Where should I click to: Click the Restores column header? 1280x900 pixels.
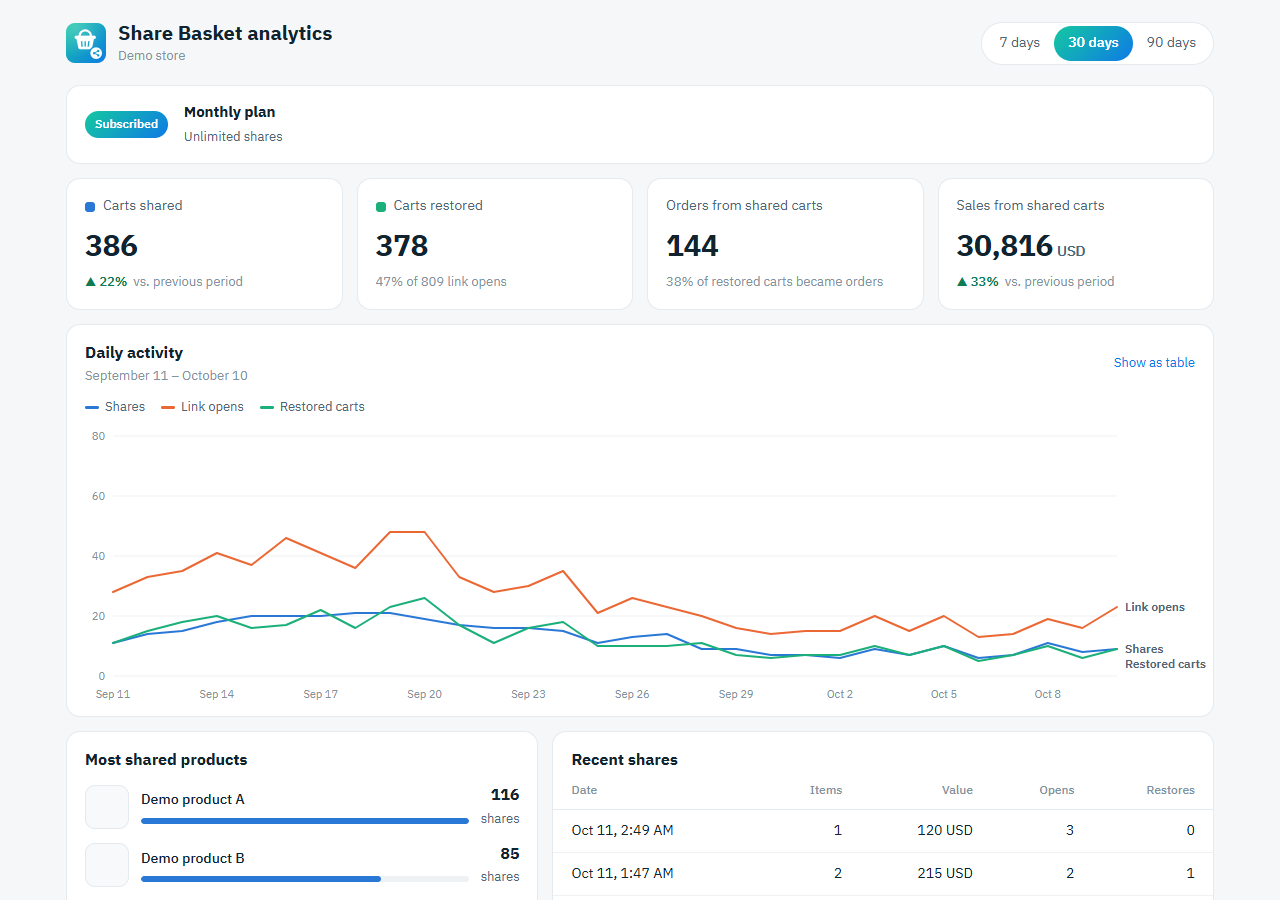[x=1171, y=790]
